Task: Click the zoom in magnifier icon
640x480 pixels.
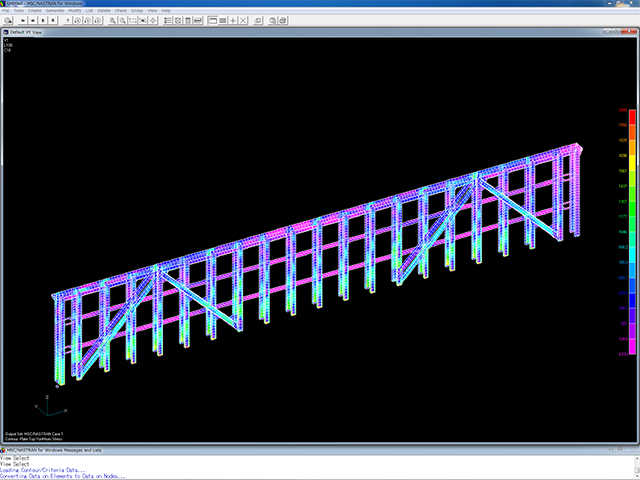Action: [112, 20]
